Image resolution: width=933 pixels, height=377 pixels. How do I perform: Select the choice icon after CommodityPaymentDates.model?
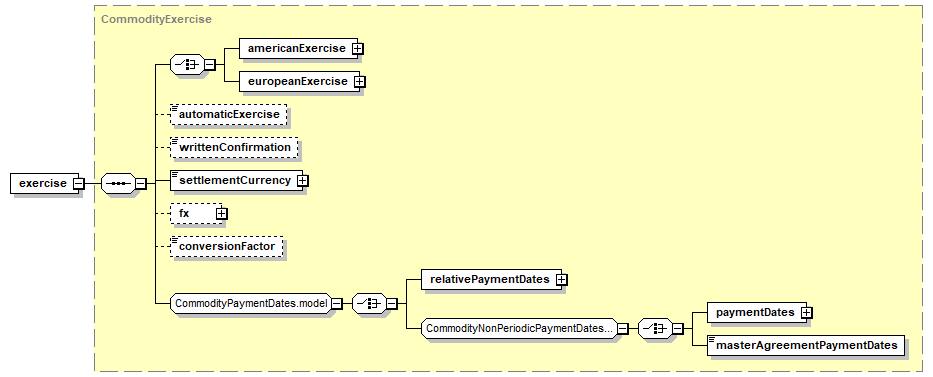369,303
